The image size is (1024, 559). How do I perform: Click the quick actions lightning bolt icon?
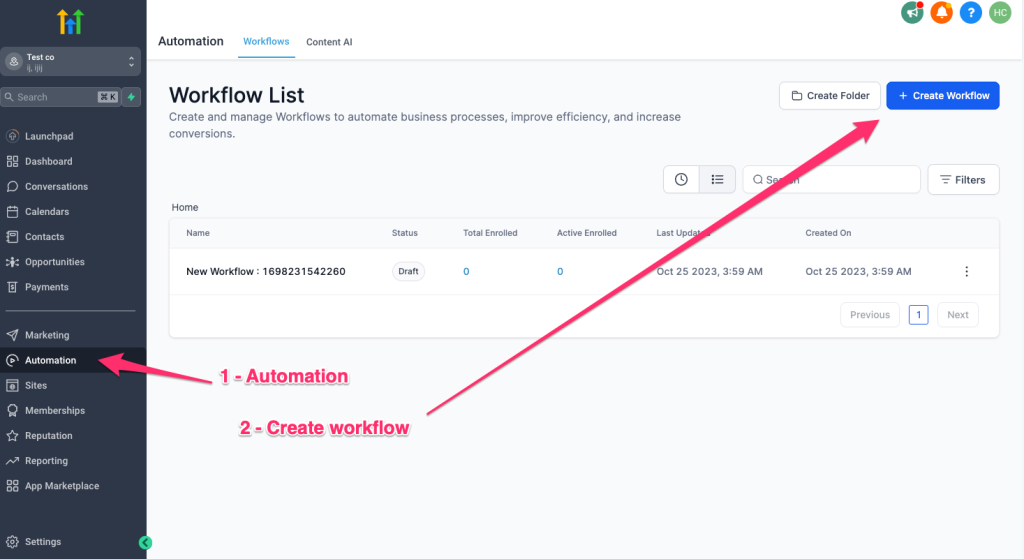[x=131, y=97]
